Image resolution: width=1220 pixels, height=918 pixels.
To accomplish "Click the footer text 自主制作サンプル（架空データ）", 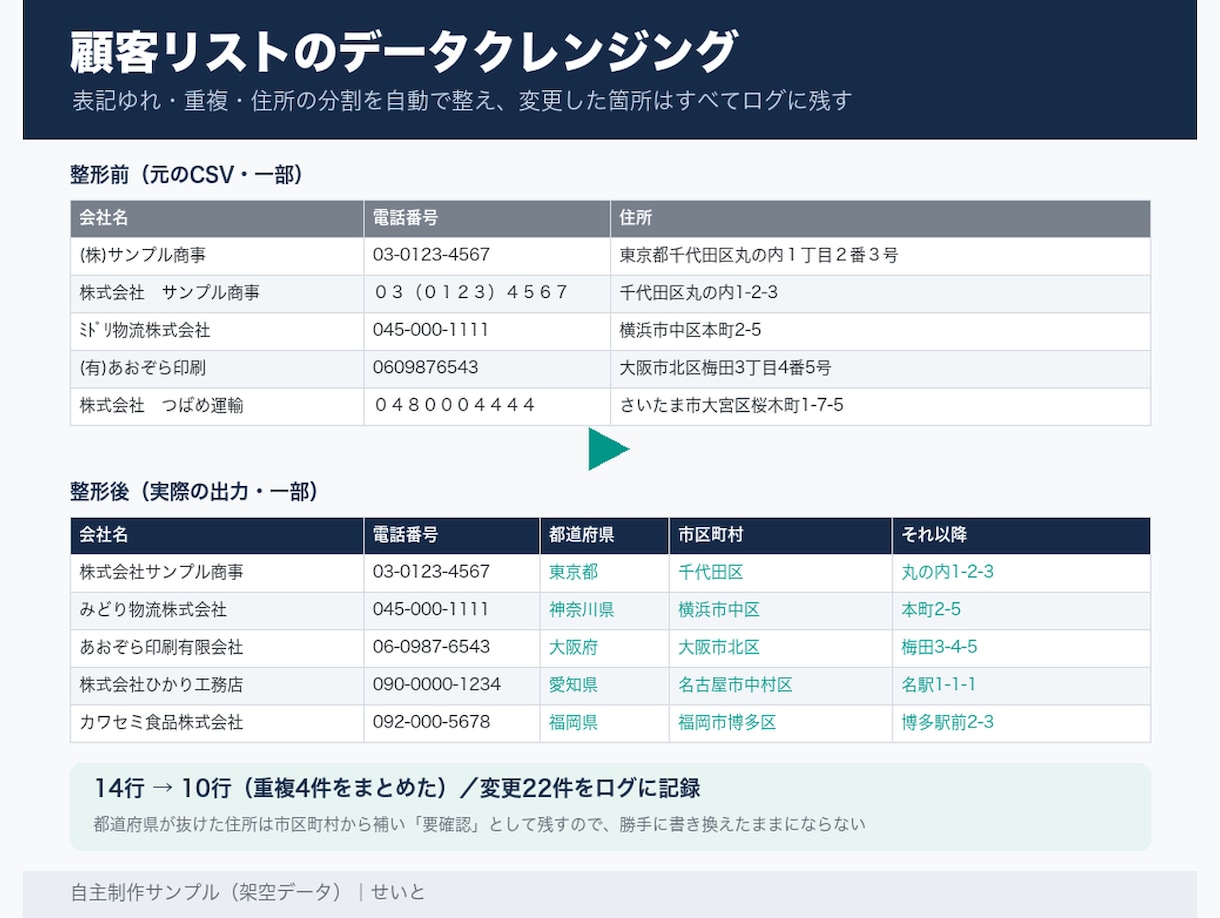I will (x=207, y=892).
